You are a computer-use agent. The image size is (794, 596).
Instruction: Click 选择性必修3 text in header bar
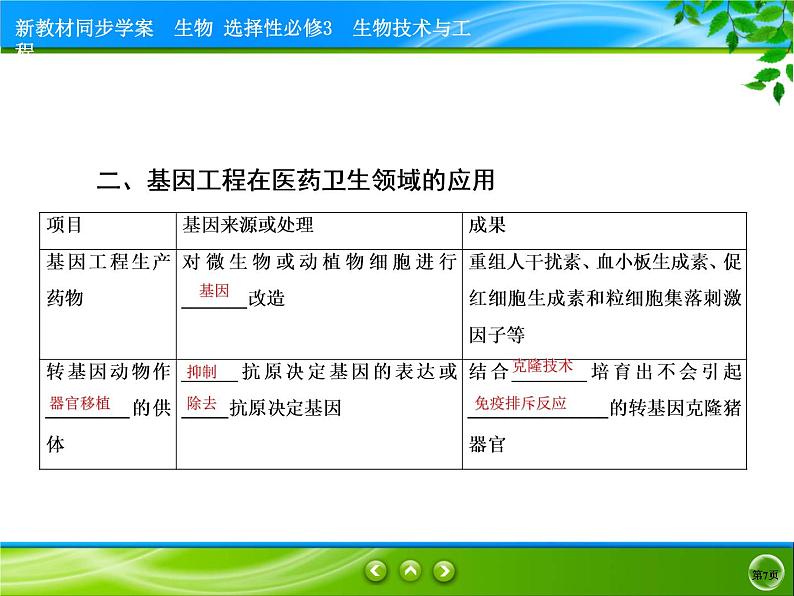coord(283,29)
